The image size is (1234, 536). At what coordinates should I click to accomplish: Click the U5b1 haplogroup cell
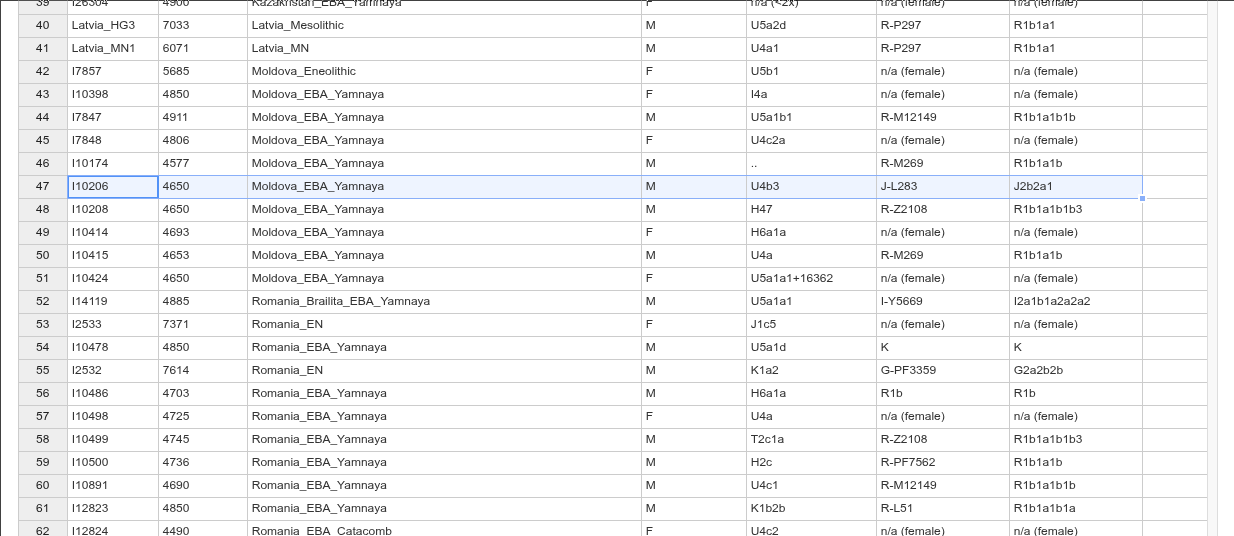811,71
